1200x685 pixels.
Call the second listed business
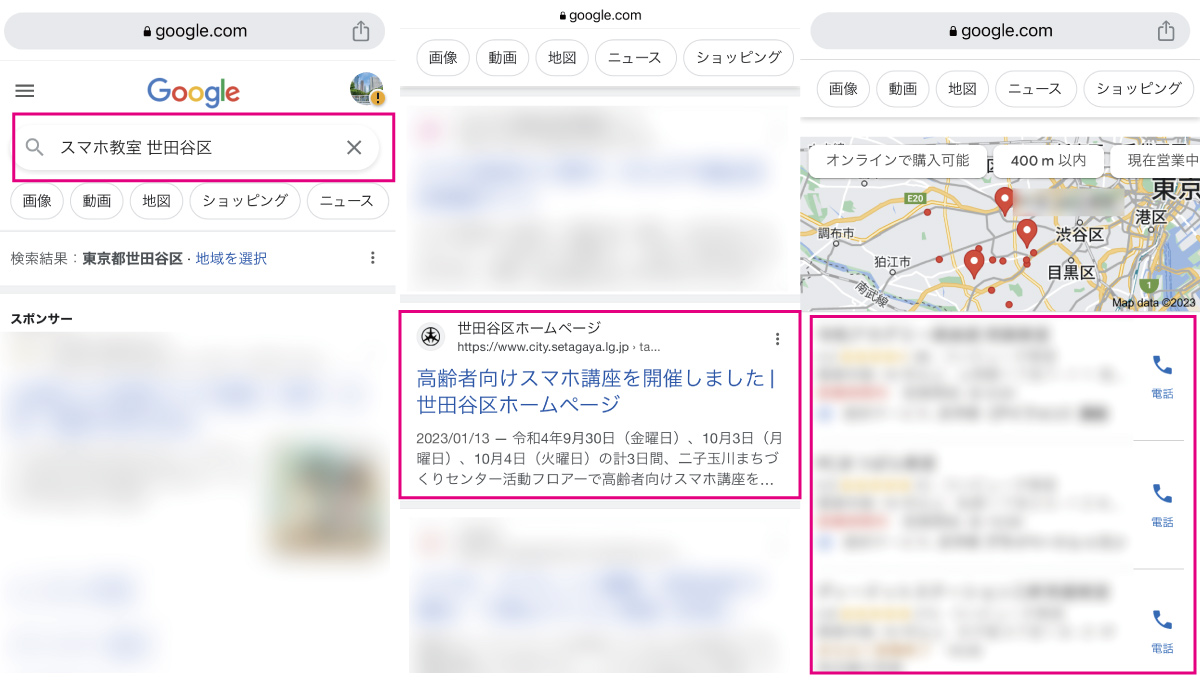tap(1162, 503)
